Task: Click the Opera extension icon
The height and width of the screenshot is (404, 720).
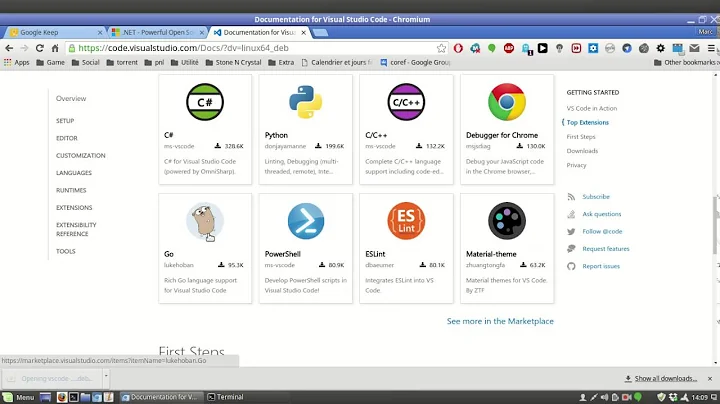Action: point(458,48)
